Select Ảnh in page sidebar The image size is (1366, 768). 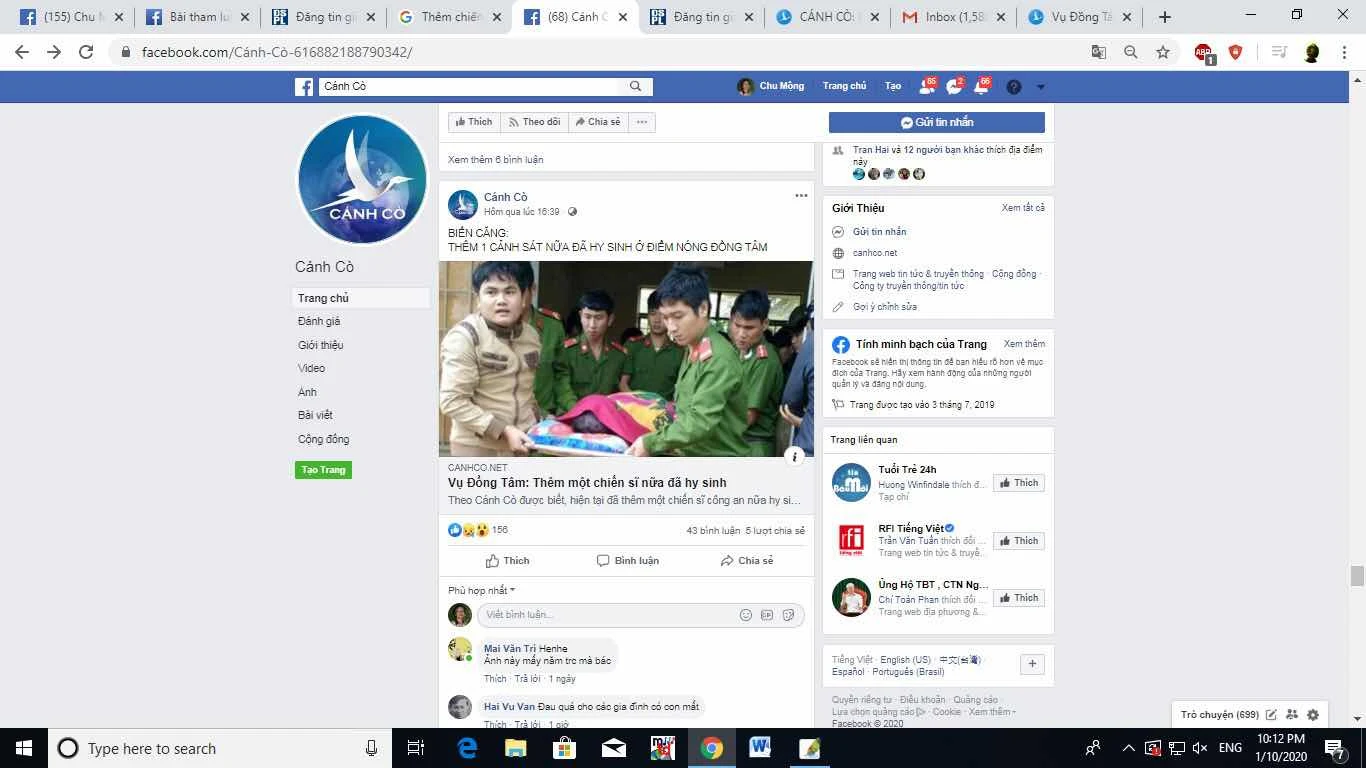click(307, 392)
